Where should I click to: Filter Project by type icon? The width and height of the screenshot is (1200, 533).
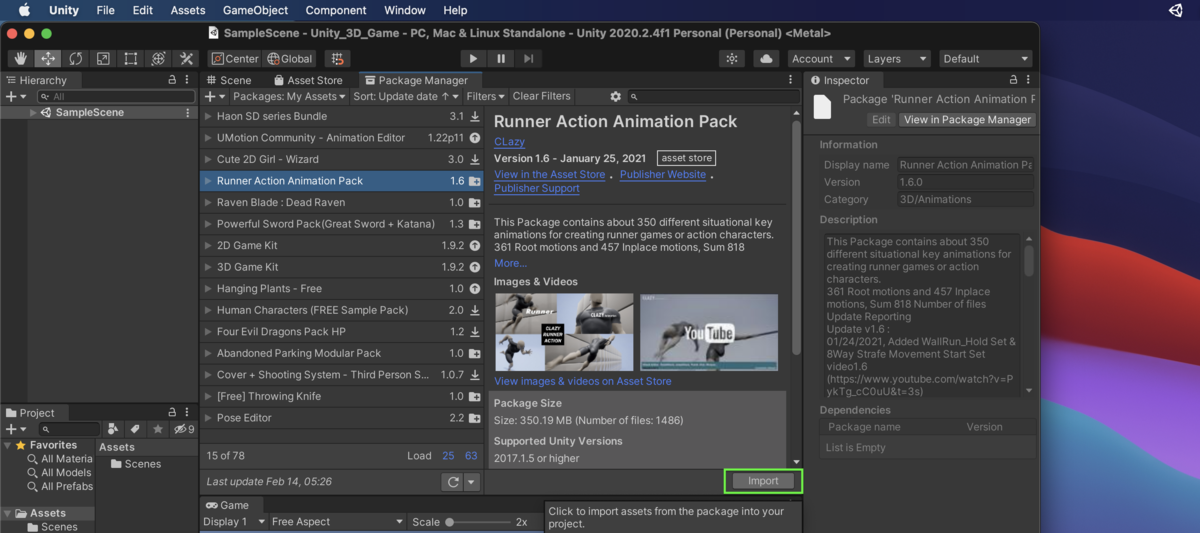[x=113, y=429]
